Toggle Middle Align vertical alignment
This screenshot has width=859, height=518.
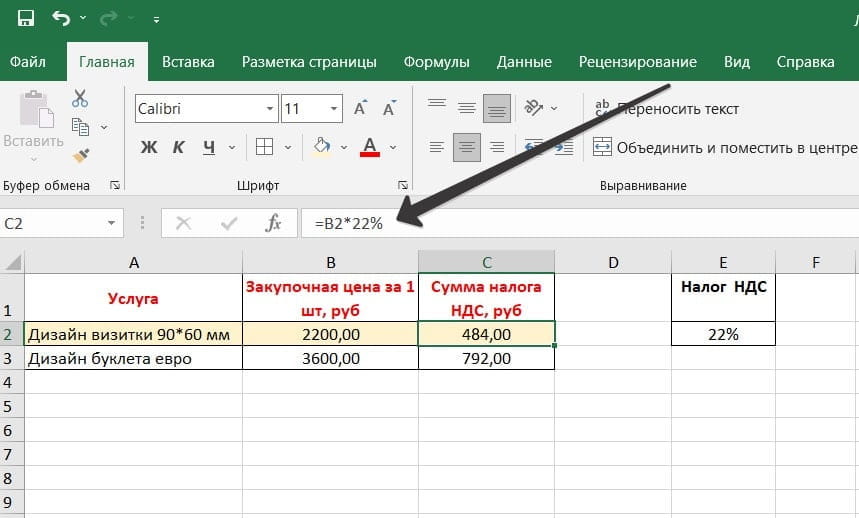[467, 108]
